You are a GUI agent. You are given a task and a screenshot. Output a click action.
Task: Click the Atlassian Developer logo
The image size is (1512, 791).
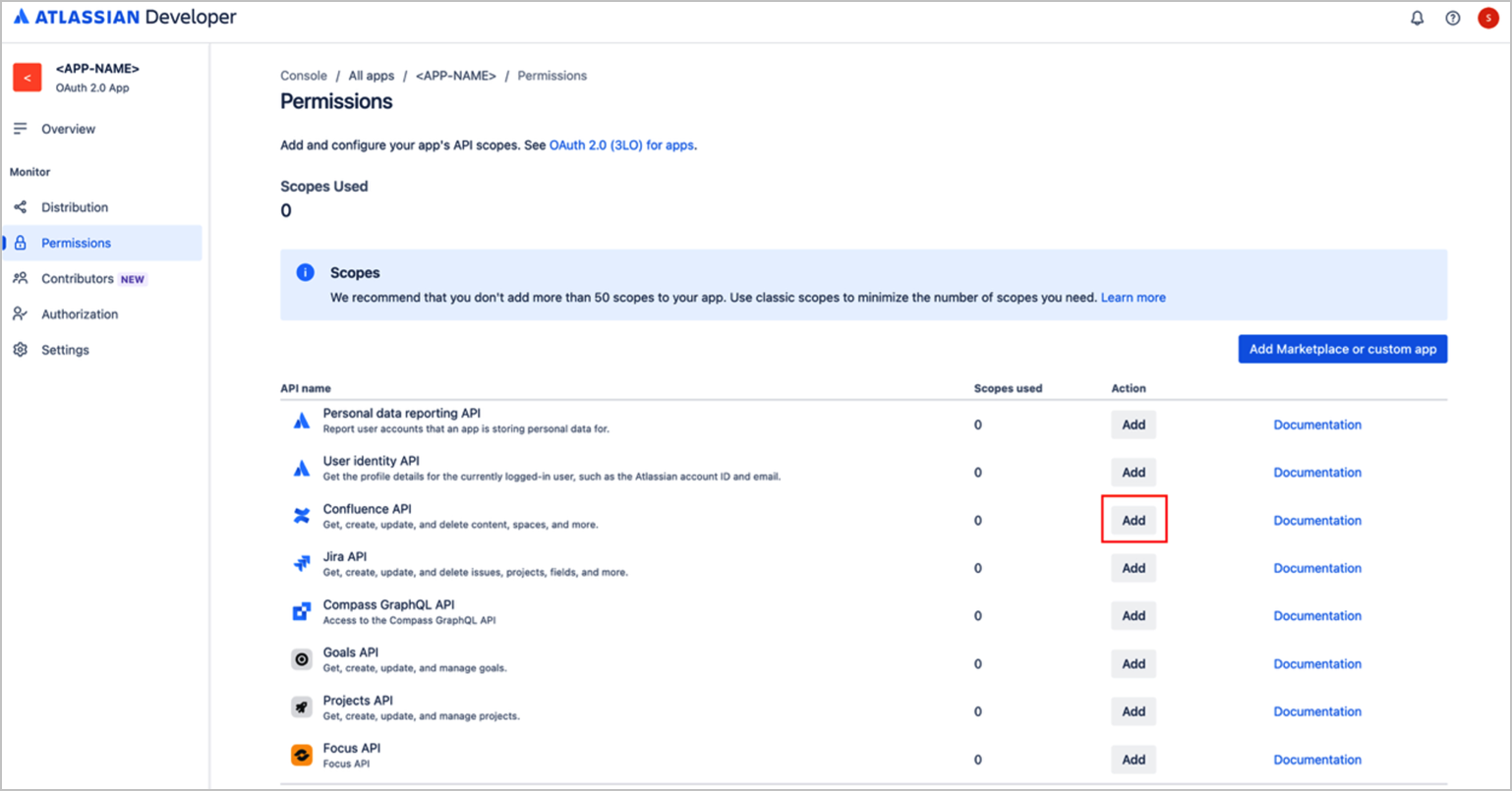click(125, 18)
